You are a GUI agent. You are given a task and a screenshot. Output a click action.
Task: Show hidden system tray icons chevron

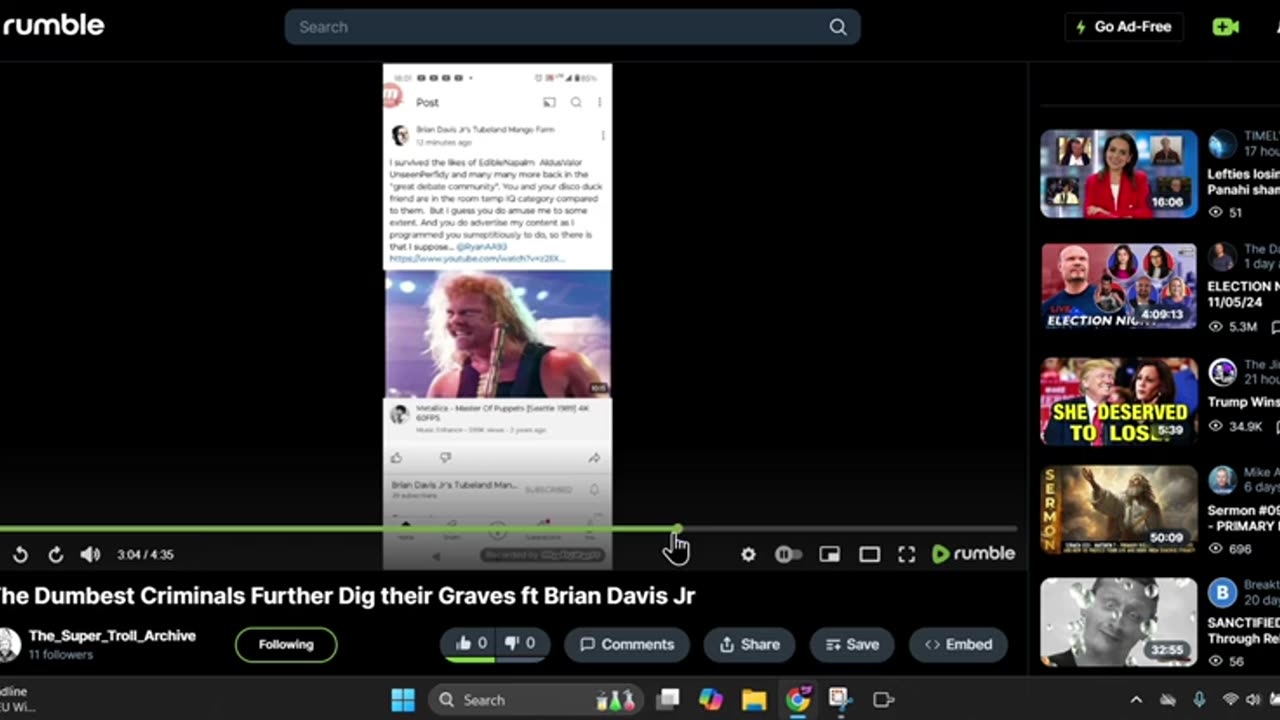coord(1136,700)
